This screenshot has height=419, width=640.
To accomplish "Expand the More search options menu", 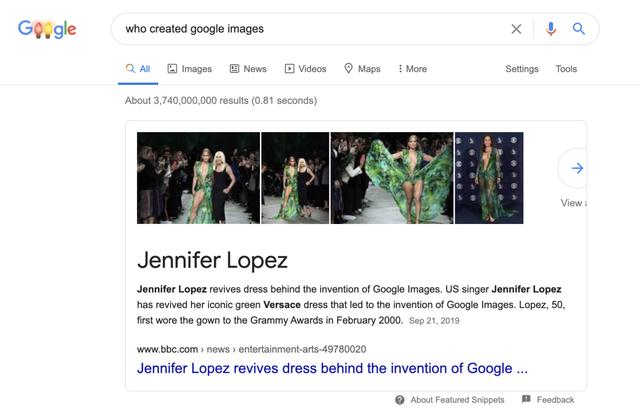I will [x=413, y=69].
